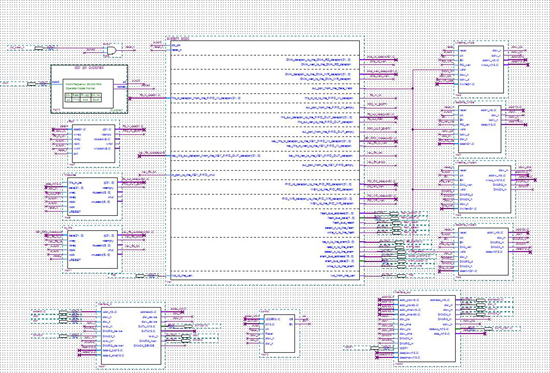
Task: Select the bottom-right interface block
Action: point(427,329)
